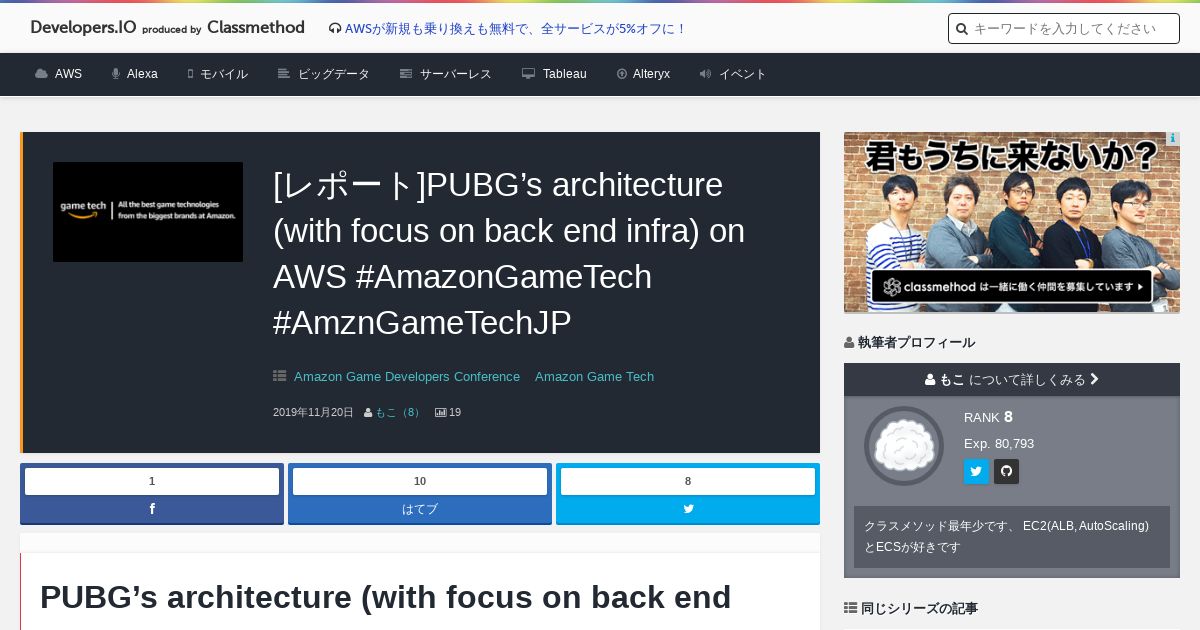1200x630 pixels.
Task: Open author's Twitter profile icon
Action: 976,472
